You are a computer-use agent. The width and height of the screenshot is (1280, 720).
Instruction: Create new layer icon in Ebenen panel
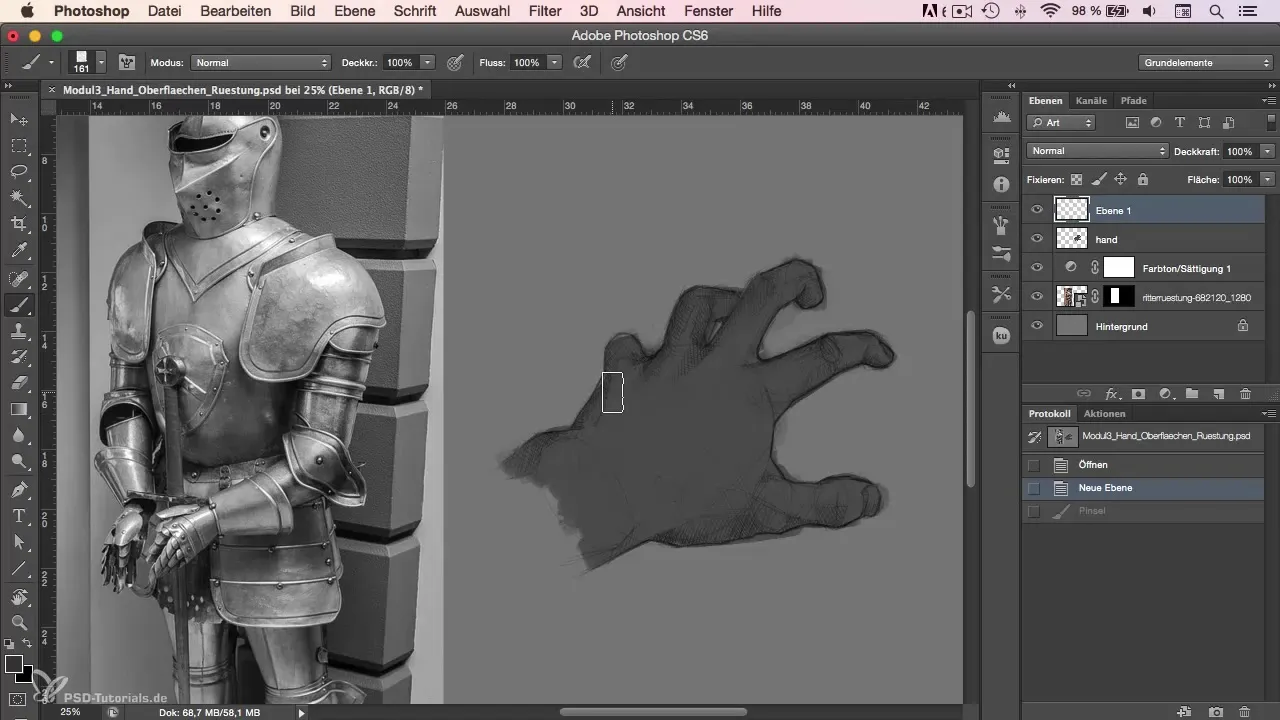1218,394
